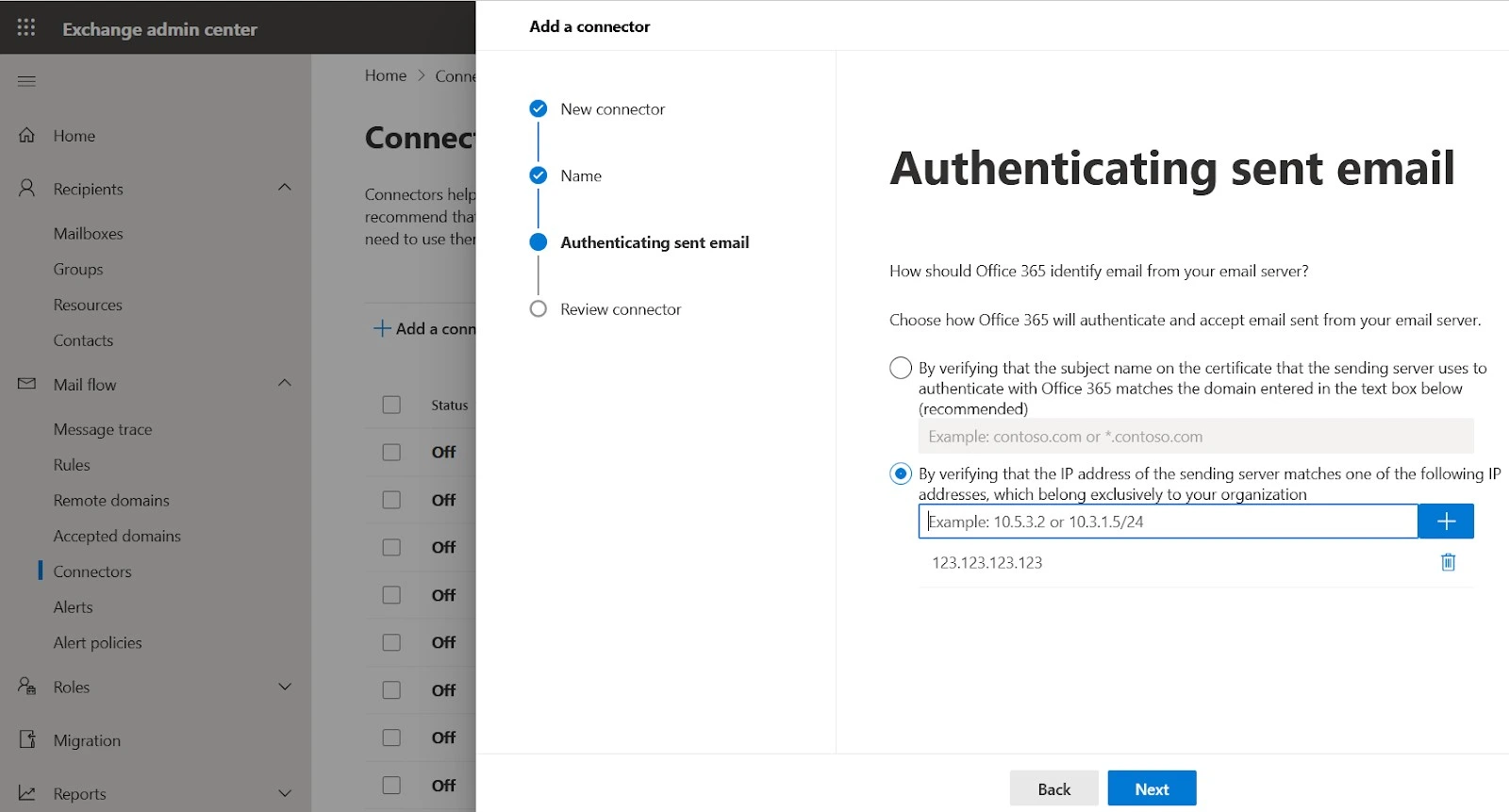Click the Reports chart icon
Viewport: 1509px width, 812px height.
pos(27,793)
